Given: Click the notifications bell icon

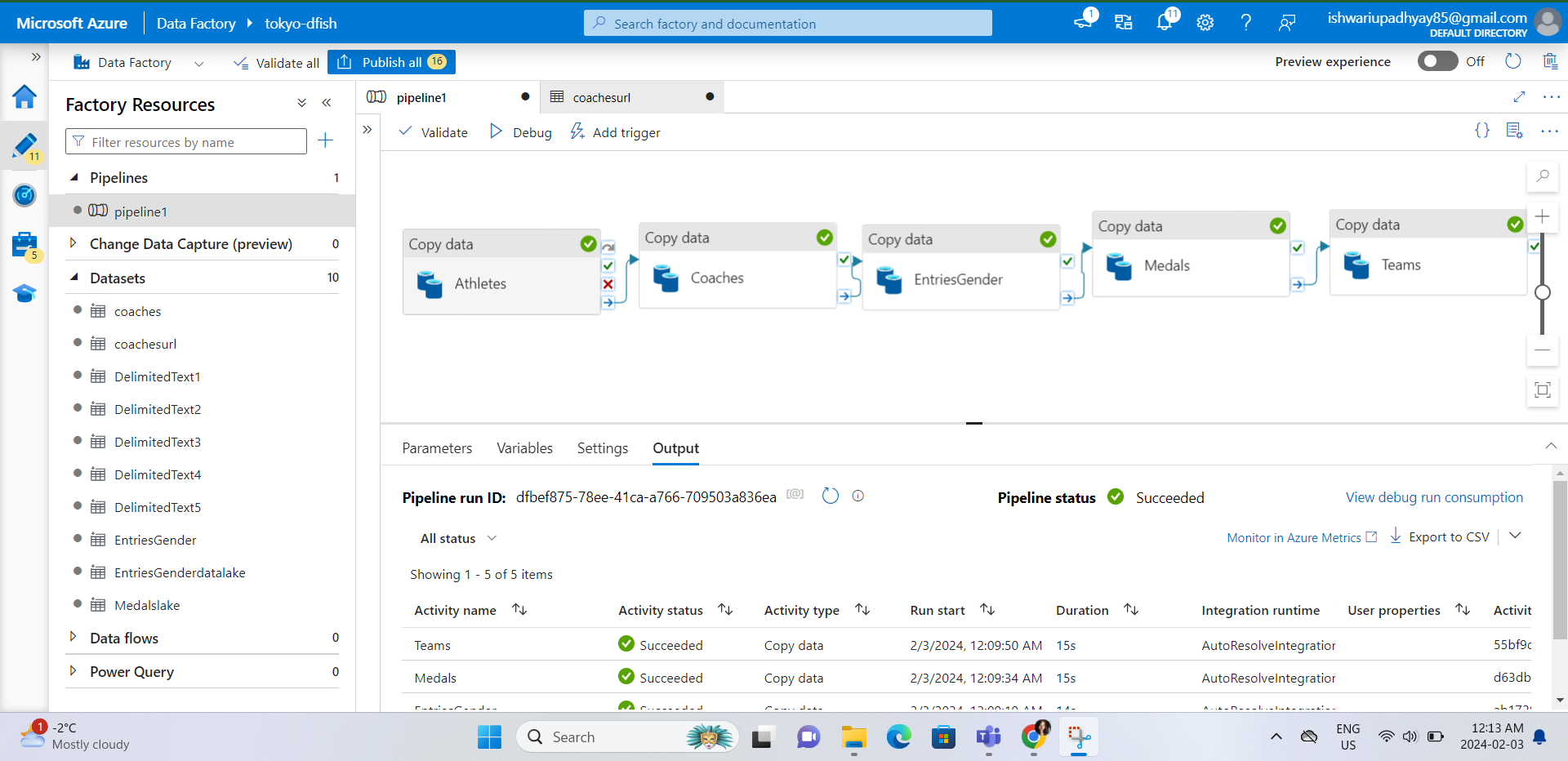Looking at the screenshot, I should pos(1165,22).
